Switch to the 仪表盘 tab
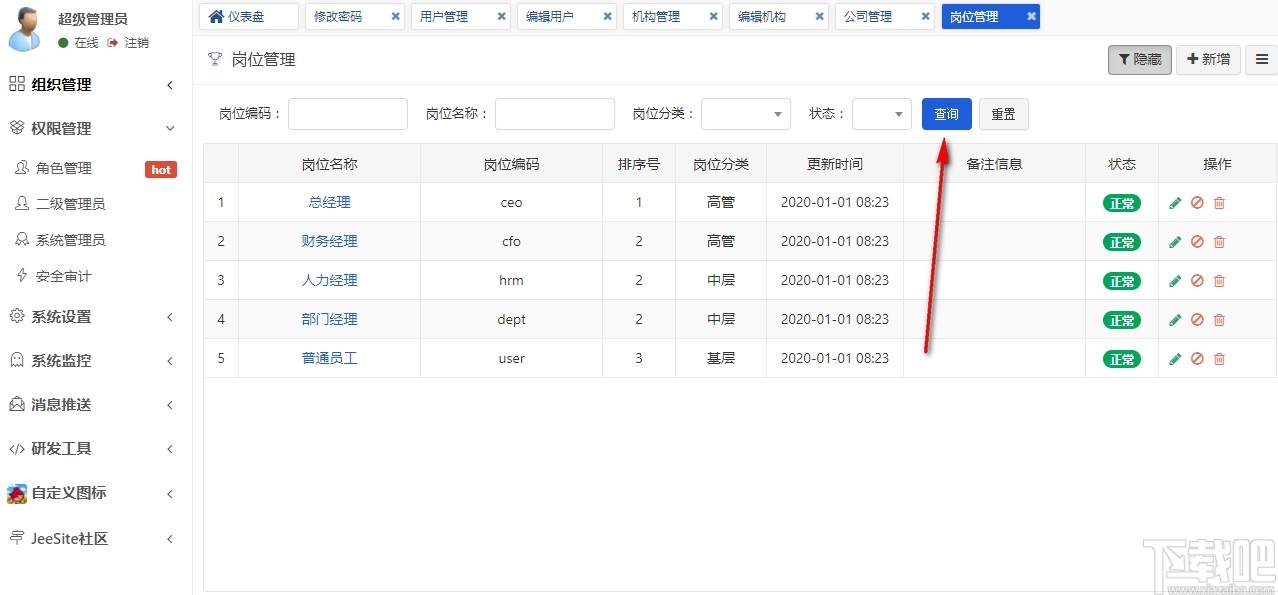 coord(249,17)
